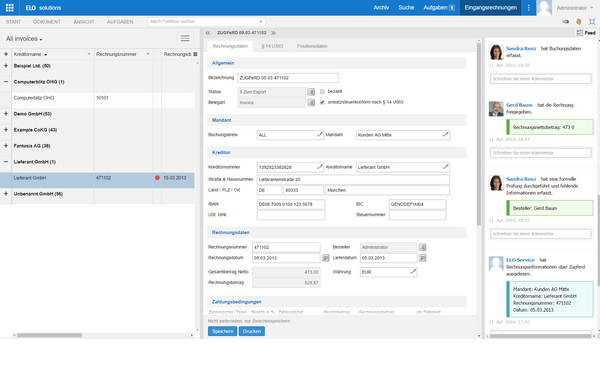The image size is (600, 375).
Task: Click the edit pencil in Kreditornummer field
Action: click(320, 166)
